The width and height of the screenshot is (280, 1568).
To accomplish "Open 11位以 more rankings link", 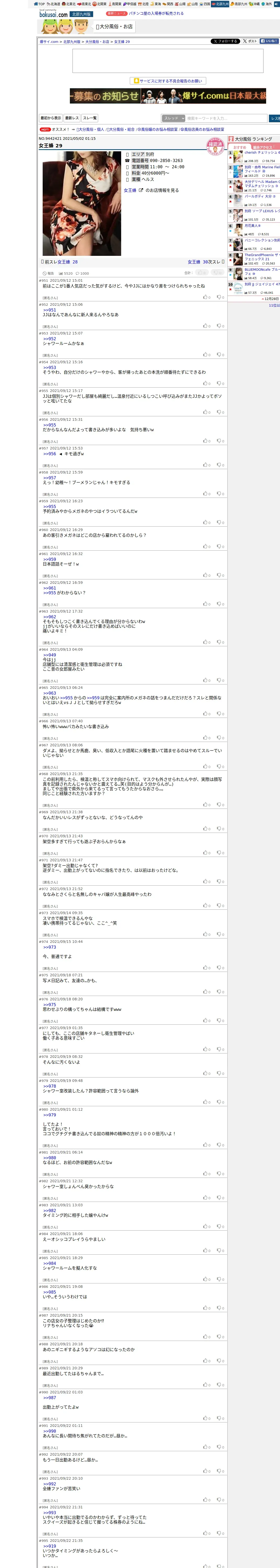I will (x=274, y=305).
